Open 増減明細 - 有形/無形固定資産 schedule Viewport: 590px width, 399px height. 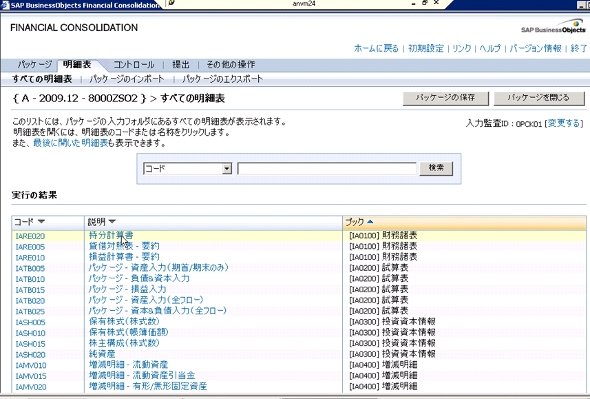tap(148, 386)
